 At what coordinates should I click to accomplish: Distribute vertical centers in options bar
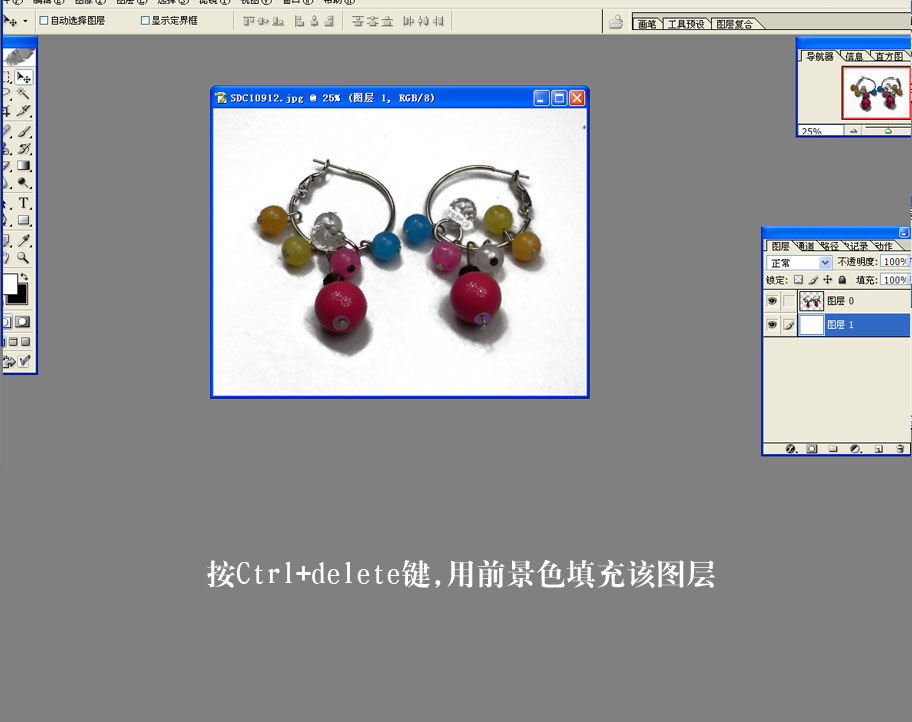click(x=372, y=22)
